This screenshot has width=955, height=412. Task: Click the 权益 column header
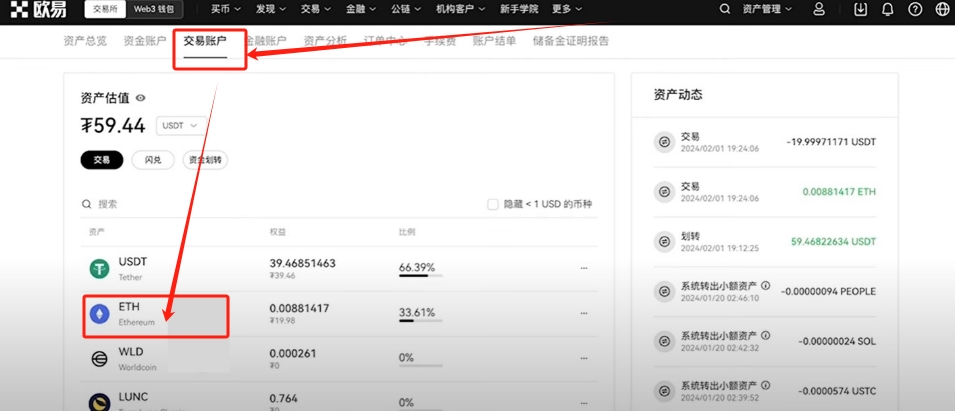point(277,232)
